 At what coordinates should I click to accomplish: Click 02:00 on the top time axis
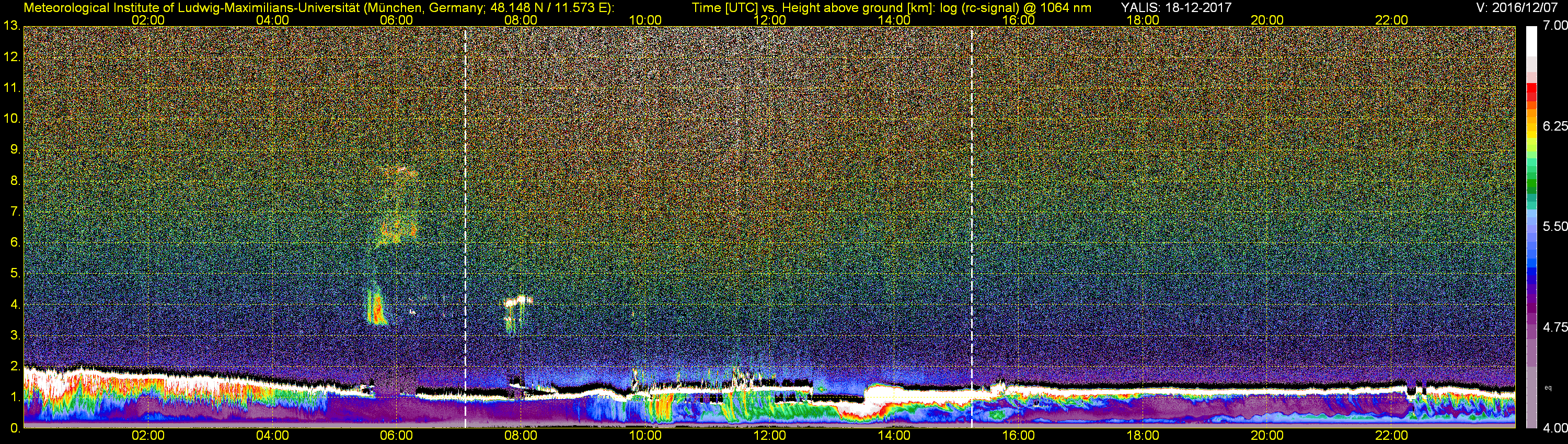(148, 20)
